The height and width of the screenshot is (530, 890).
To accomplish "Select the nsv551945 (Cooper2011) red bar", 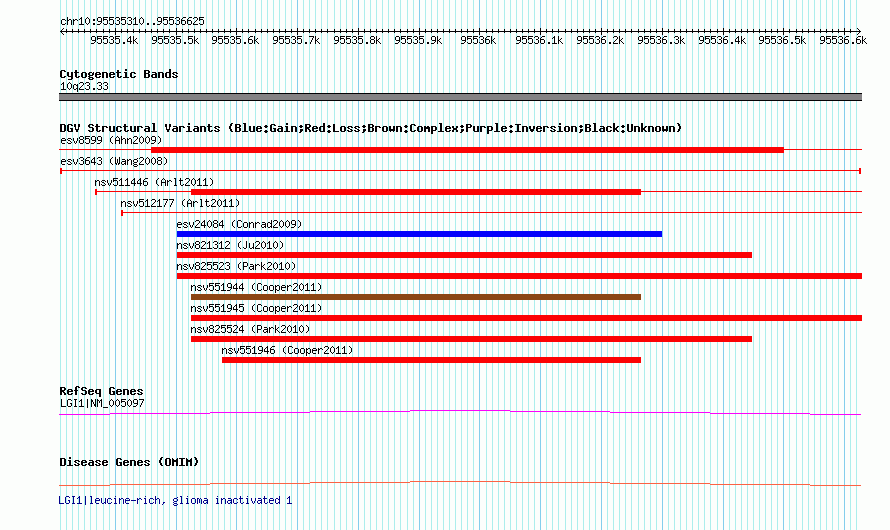I will coord(527,318).
